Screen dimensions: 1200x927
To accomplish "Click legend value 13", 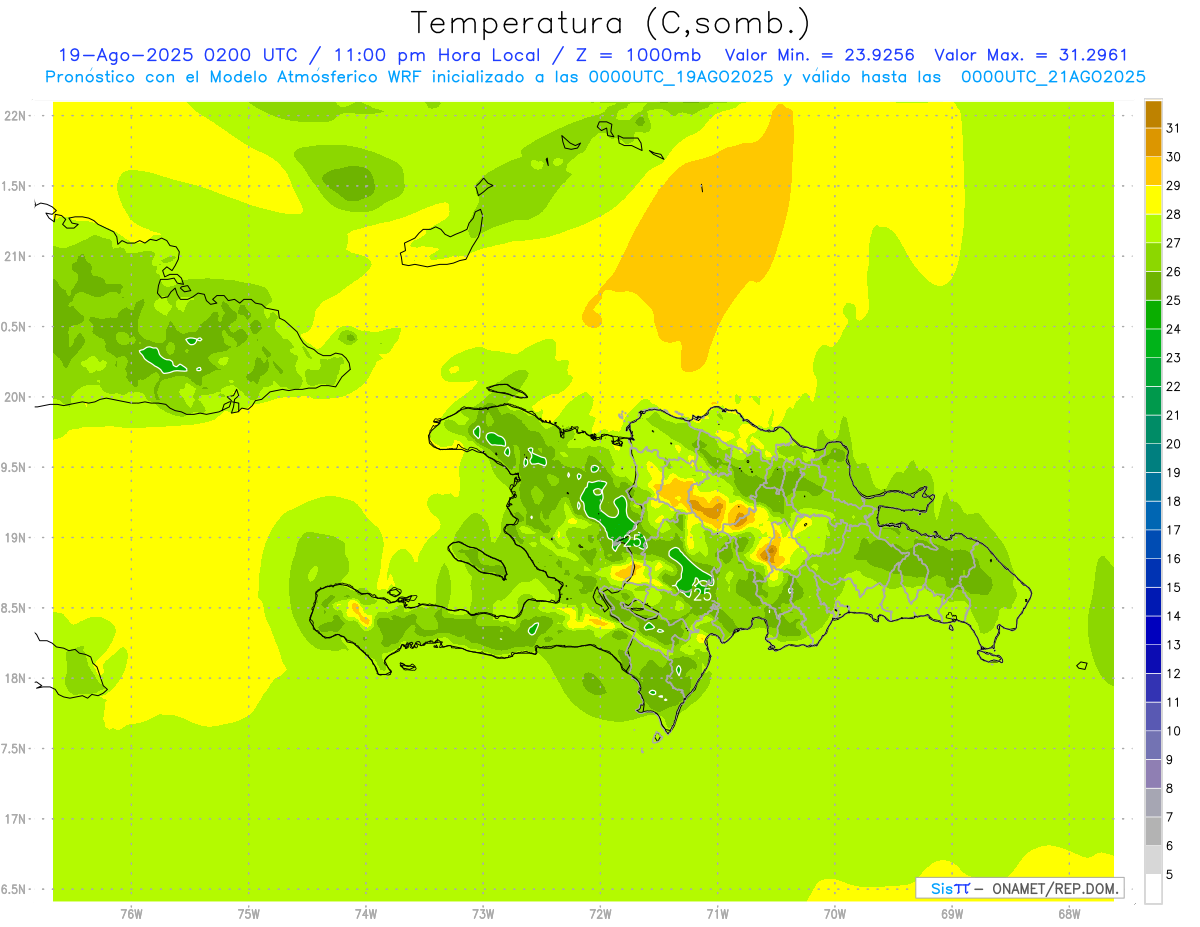I will coord(1173,645).
